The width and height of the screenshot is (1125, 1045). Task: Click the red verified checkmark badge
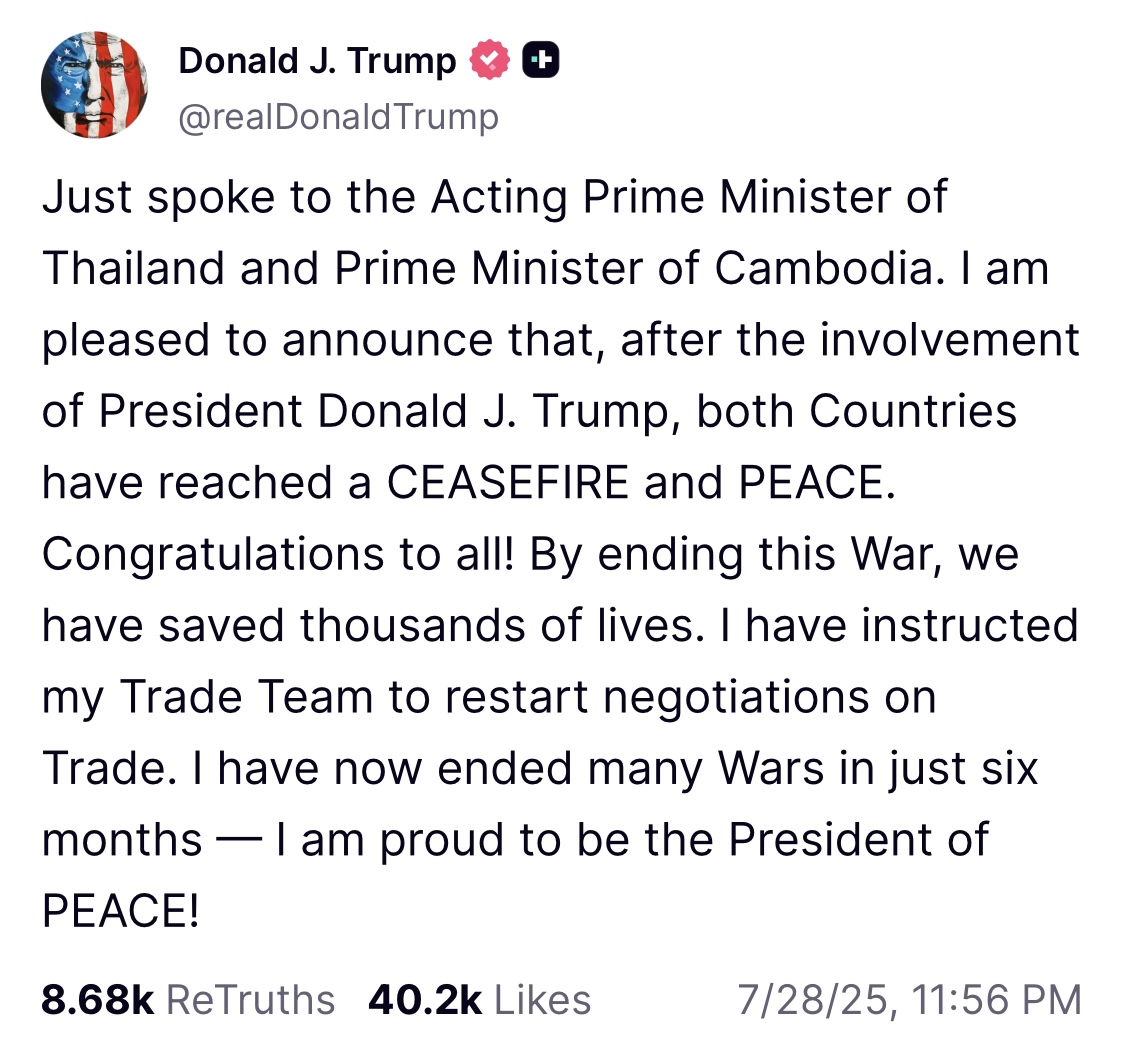coord(489,60)
